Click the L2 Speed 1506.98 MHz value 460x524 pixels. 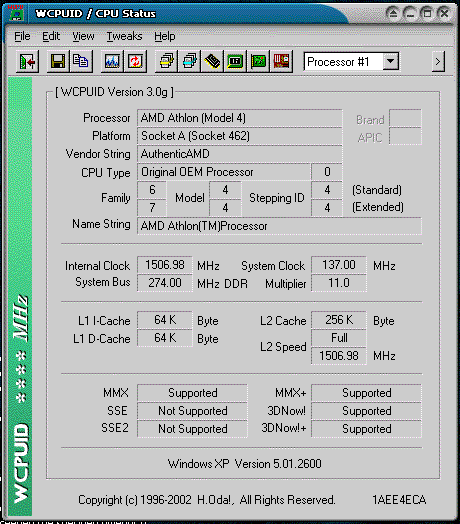pyautogui.click(x=339, y=356)
